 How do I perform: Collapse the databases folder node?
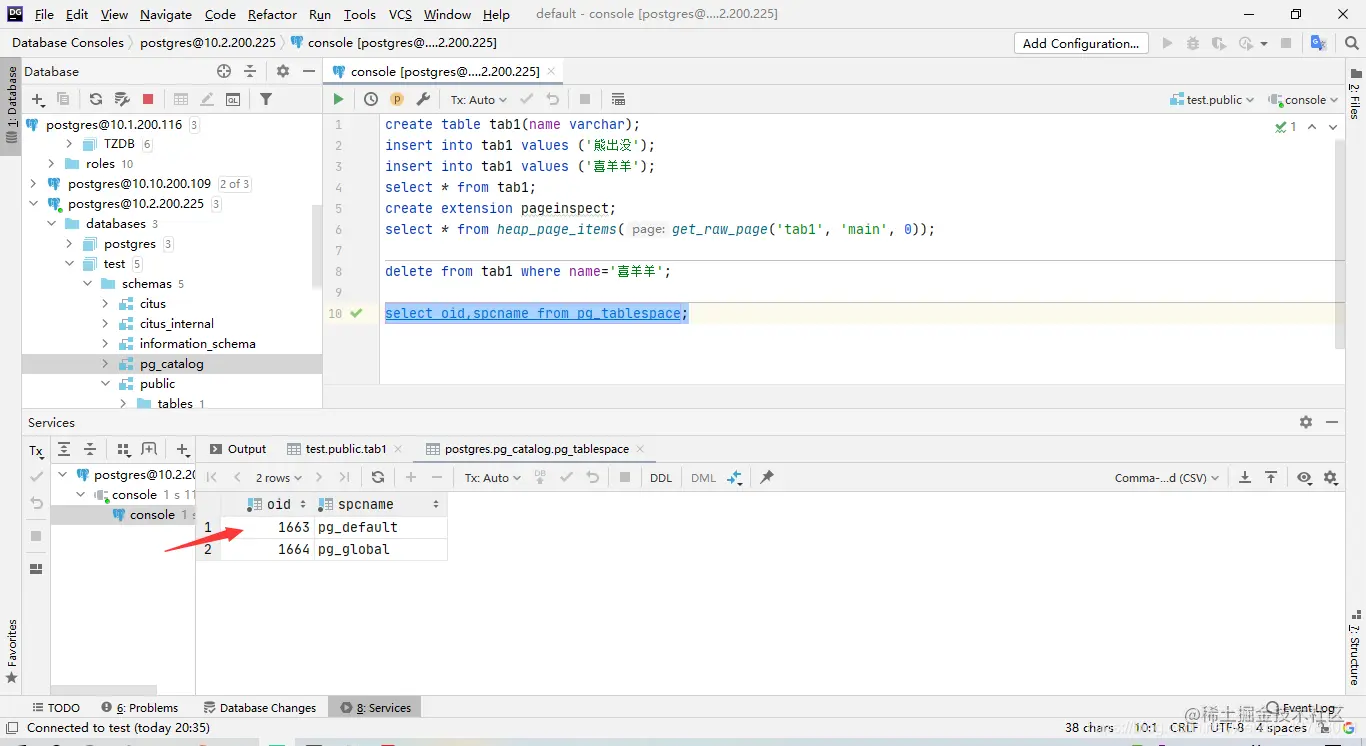click(50, 223)
